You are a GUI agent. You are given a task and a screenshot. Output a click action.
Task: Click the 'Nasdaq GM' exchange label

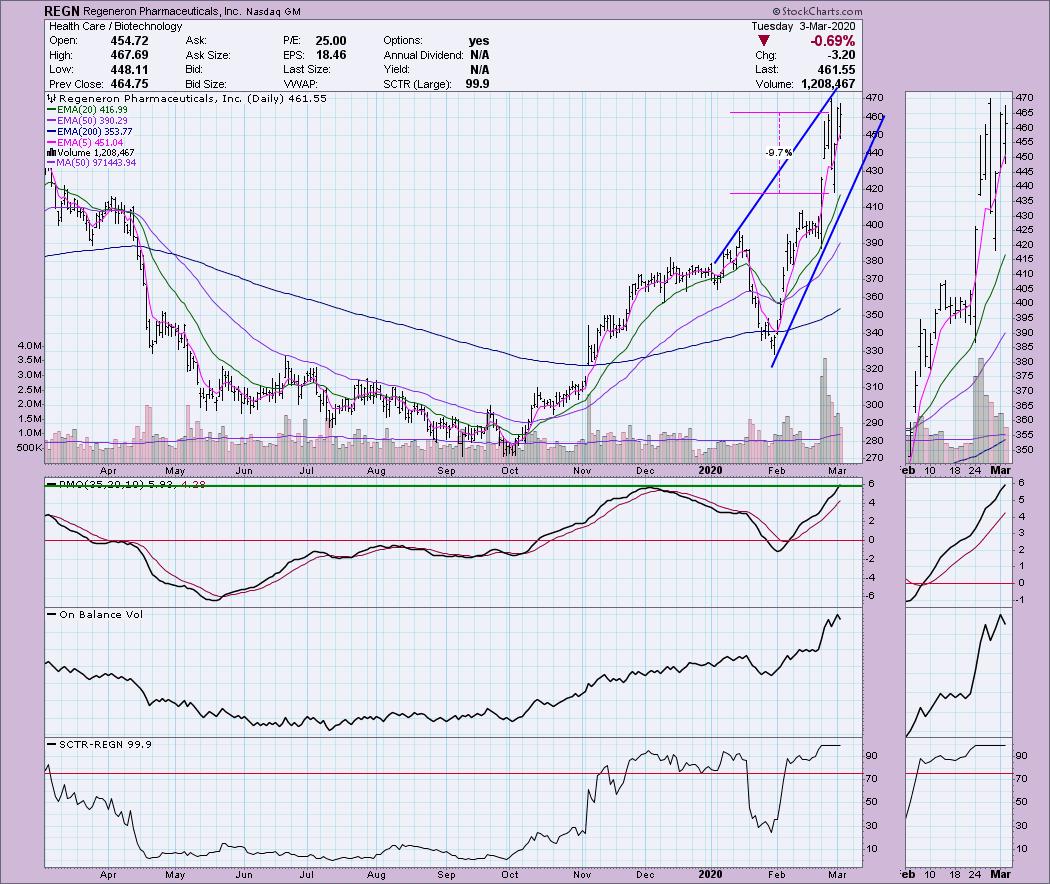(273, 12)
